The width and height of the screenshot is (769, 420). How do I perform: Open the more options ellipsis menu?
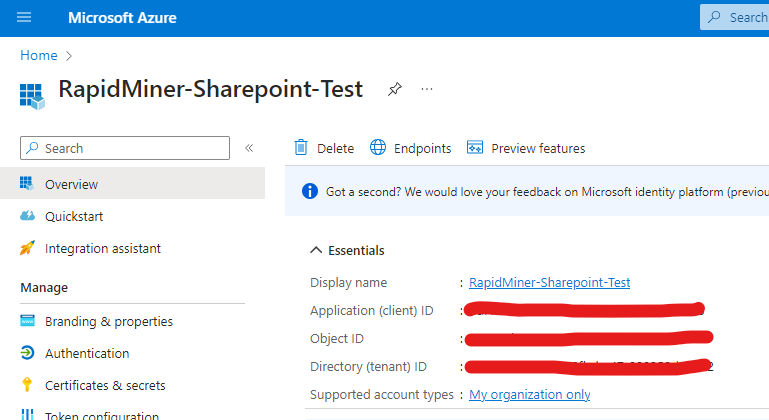[x=427, y=89]
